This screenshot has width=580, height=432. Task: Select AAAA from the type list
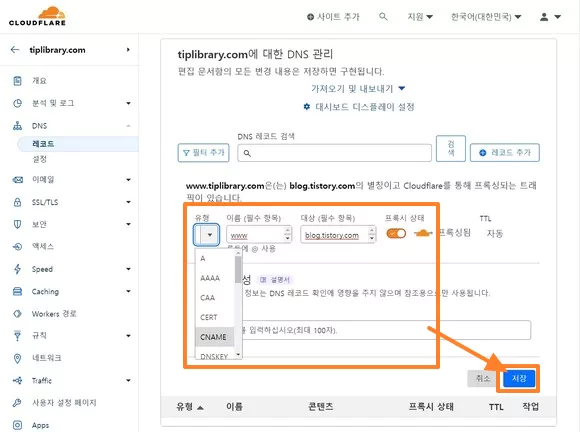(x=215, y=278)
